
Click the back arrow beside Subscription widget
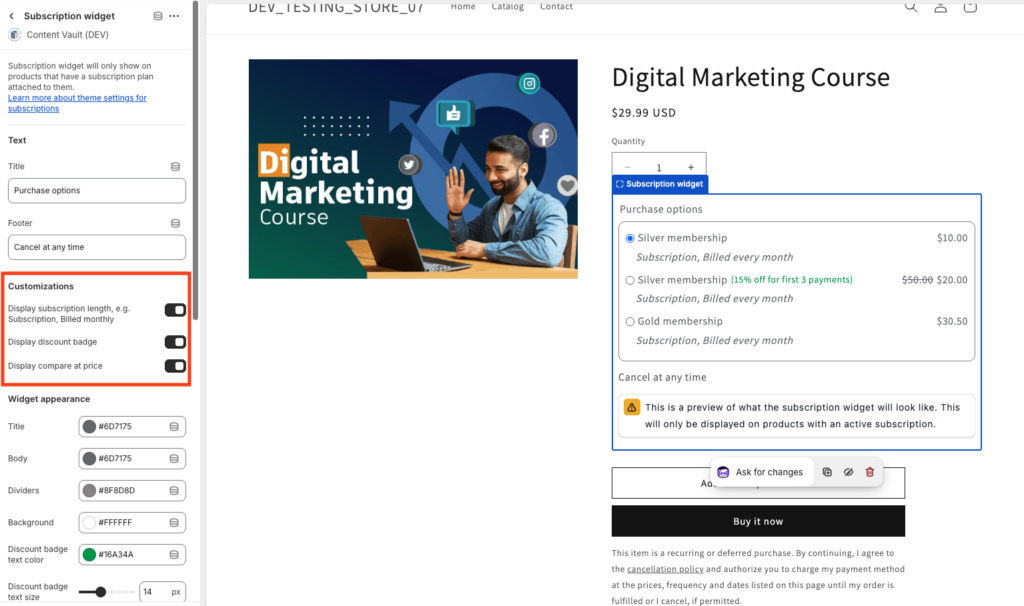[13, 16]
